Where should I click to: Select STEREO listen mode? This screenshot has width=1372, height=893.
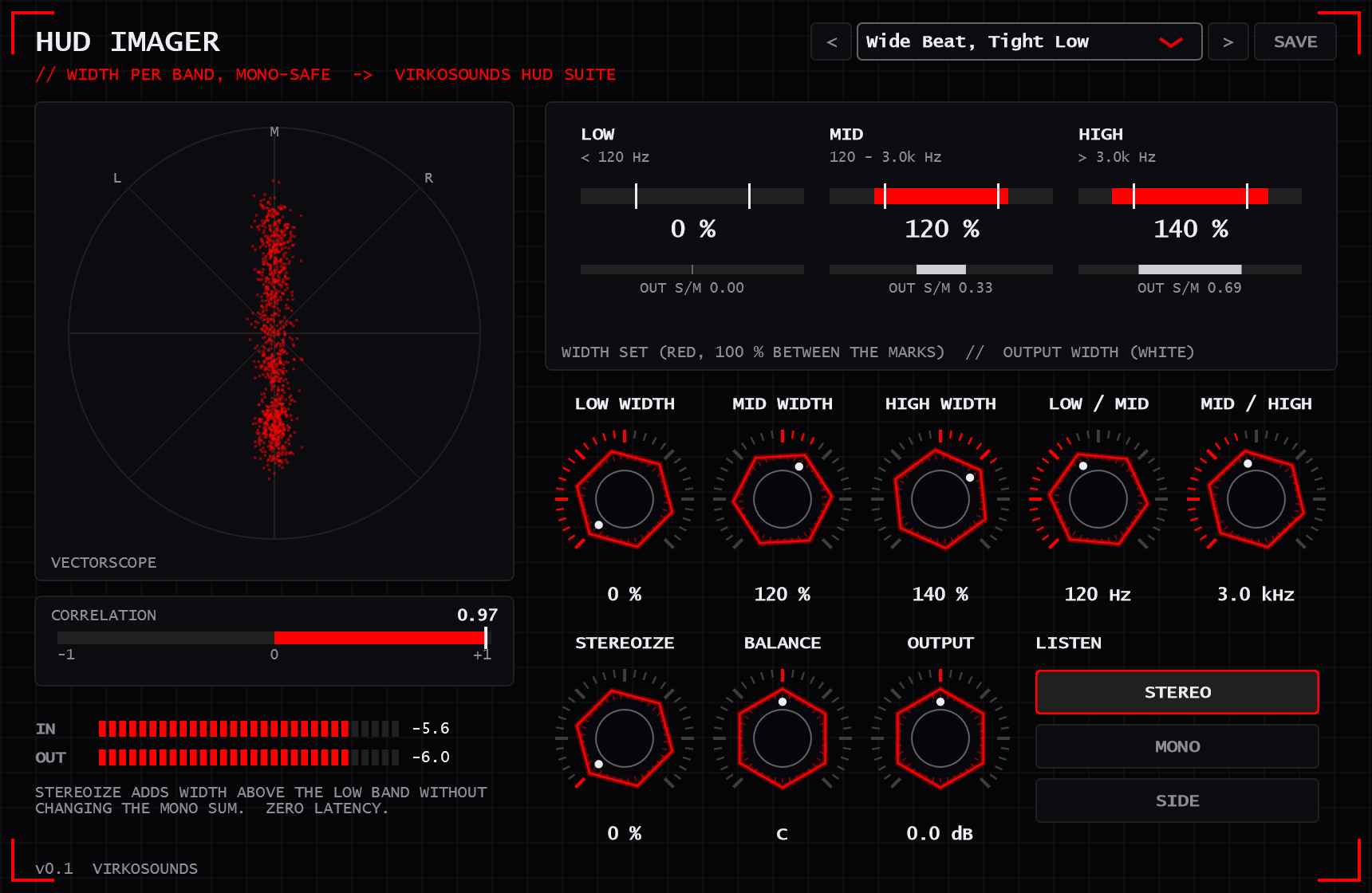(x=1177, y=692)
